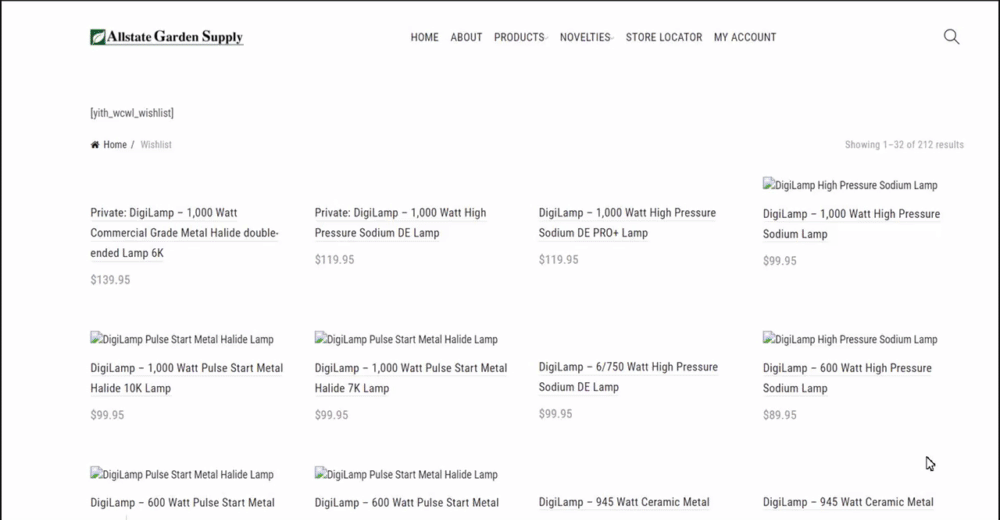Expand the NOVELTIES dropdown menu
1000x520 pixels.
587,37
